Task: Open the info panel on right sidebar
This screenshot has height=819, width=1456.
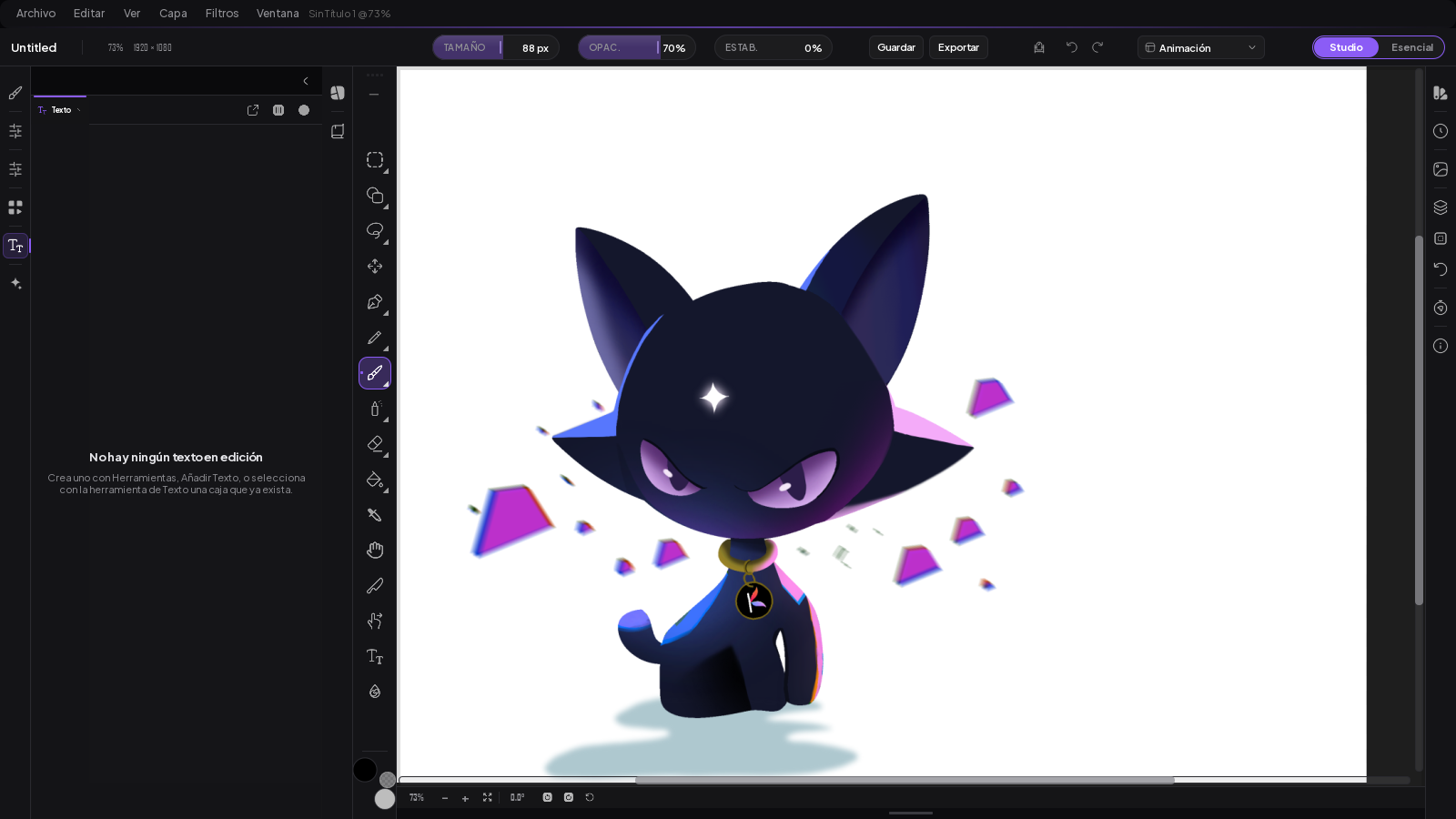Action: coord(1441,346)
